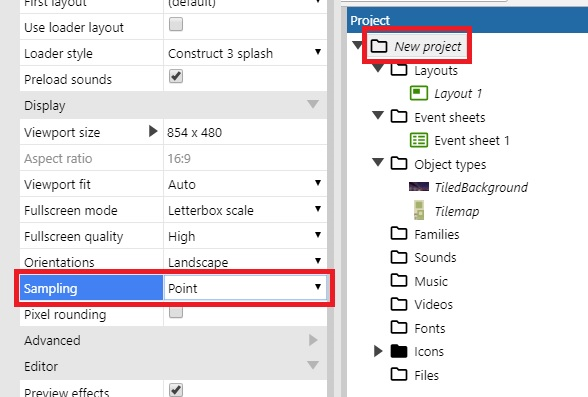
Task: Expand the Icons folder tree arrow
Action: [x=378, y=351]
